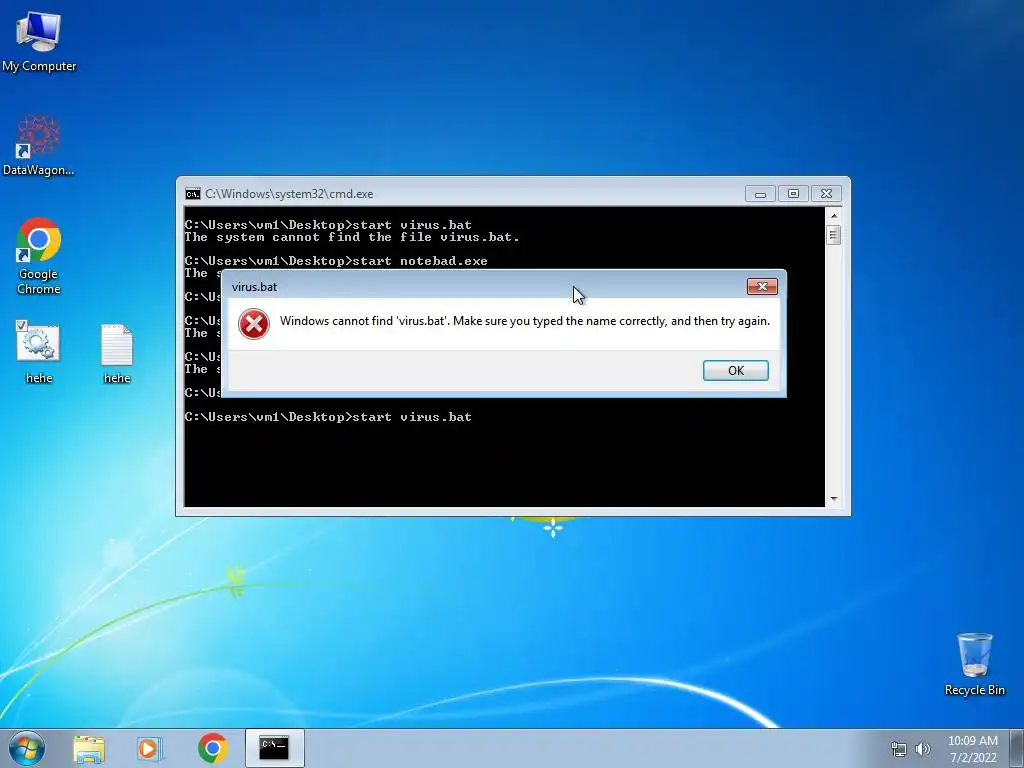Open the clock showing 10:09 AM

tap(972, 741)
